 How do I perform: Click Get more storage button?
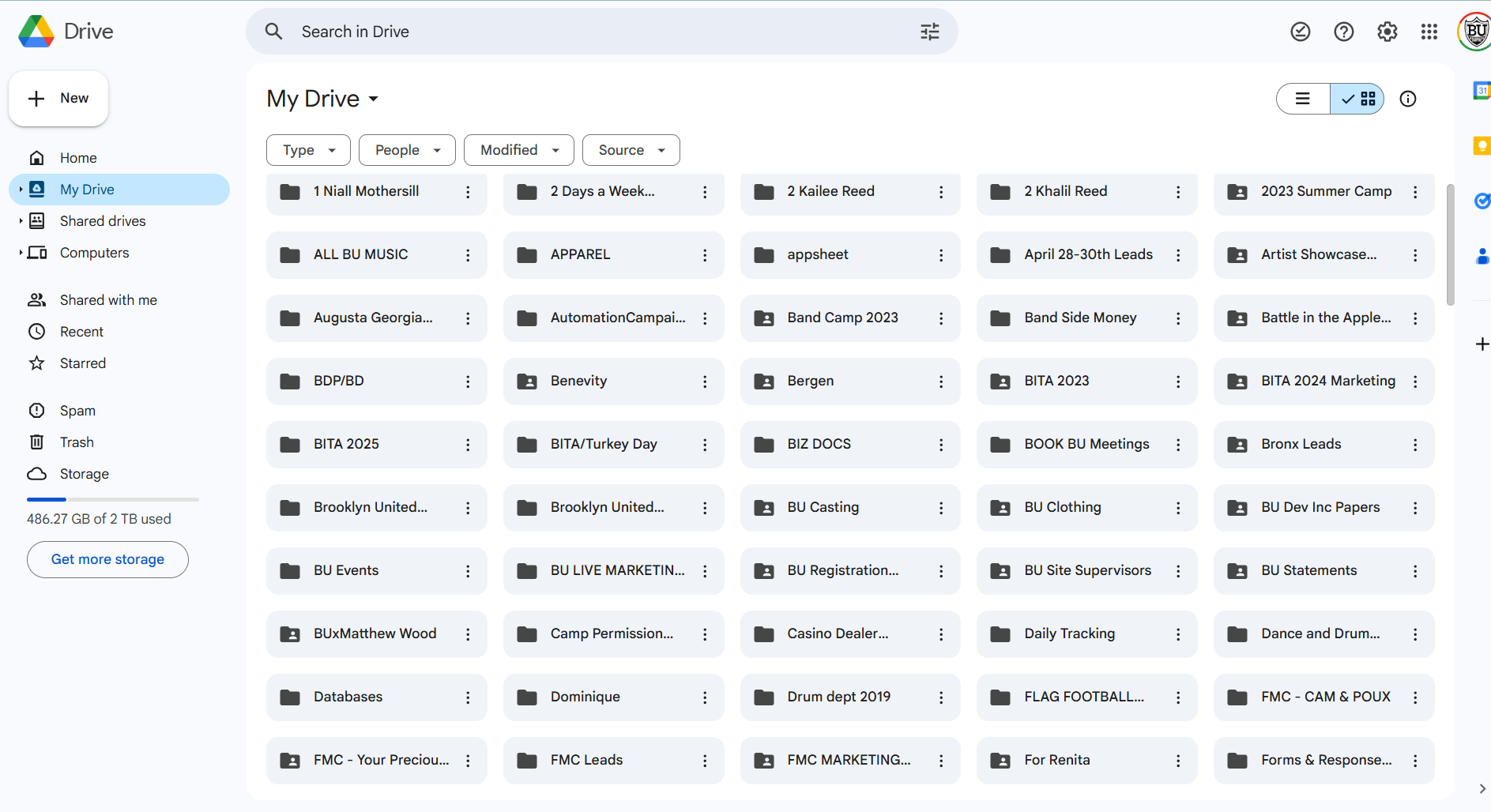[x=107, y=559]
